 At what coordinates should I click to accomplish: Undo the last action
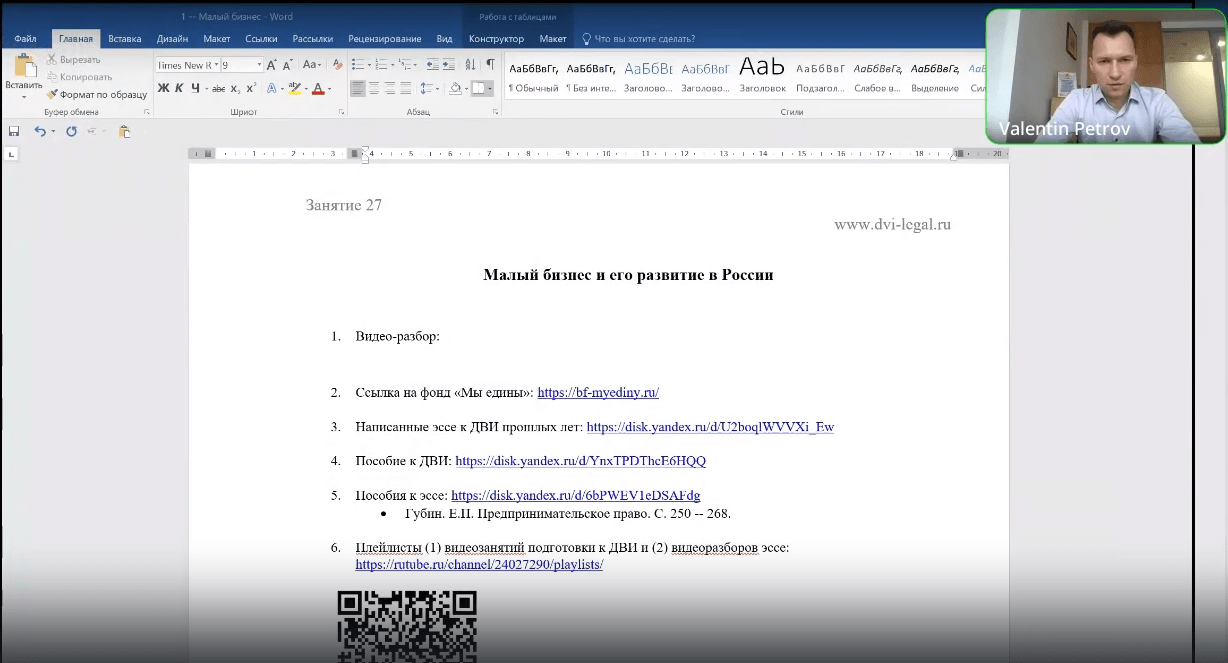coord(39,131)
